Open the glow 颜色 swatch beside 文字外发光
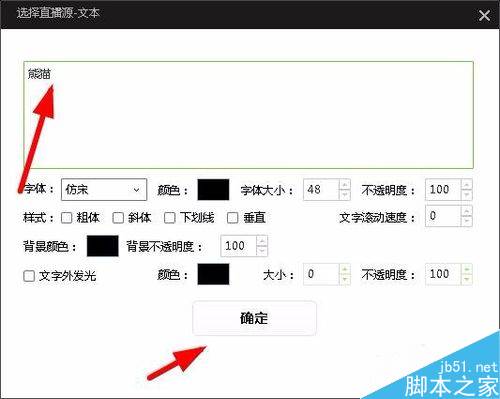 [213, 274]
